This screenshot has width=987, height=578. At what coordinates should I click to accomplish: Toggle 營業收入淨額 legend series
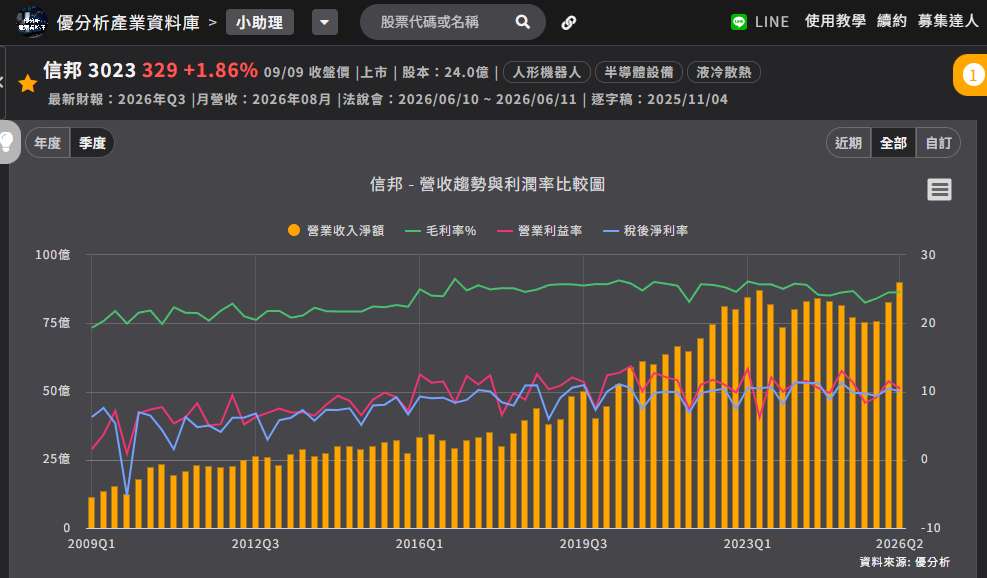[336, 230]
